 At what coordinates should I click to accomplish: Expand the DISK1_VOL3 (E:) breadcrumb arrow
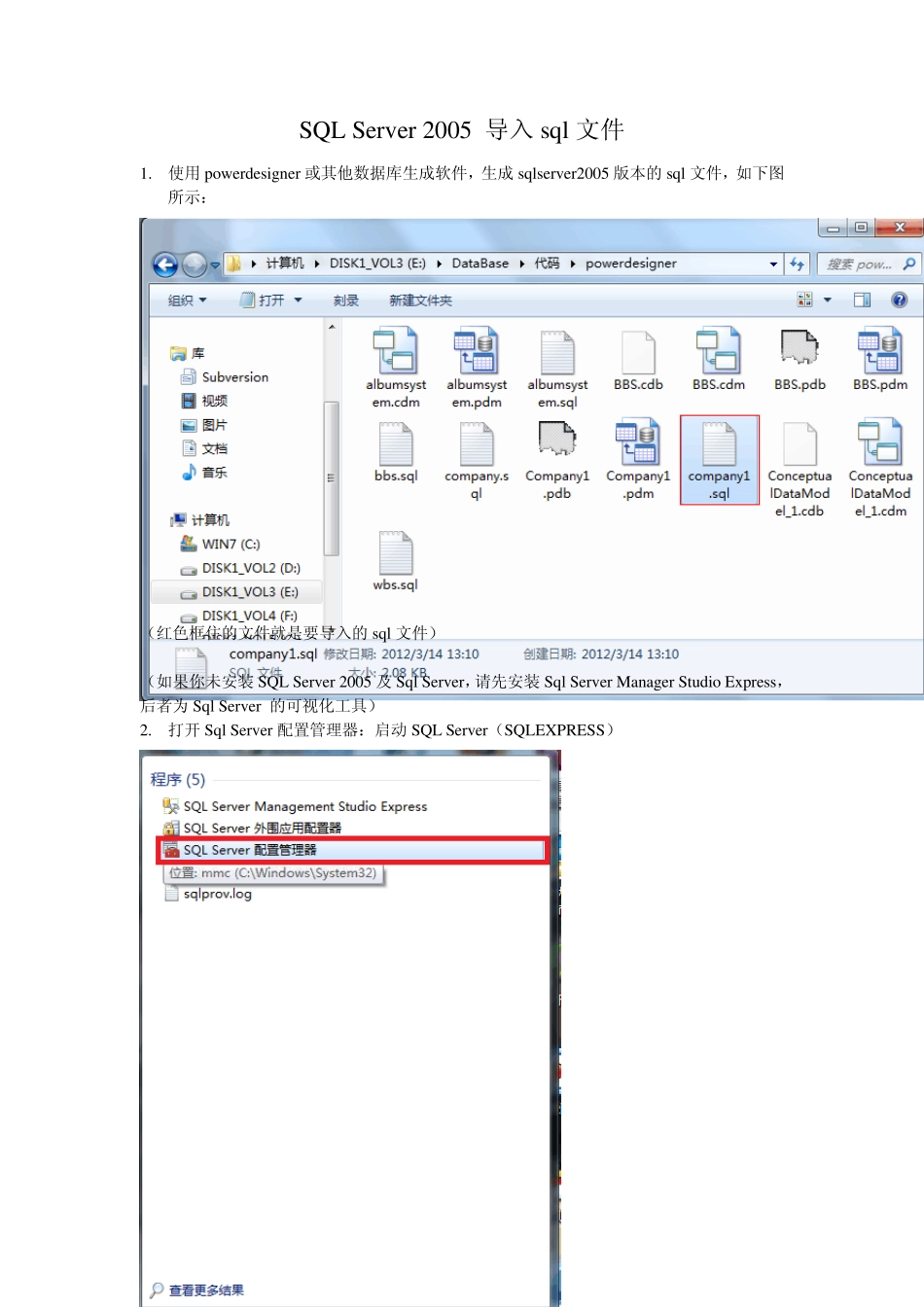(439, 264)
